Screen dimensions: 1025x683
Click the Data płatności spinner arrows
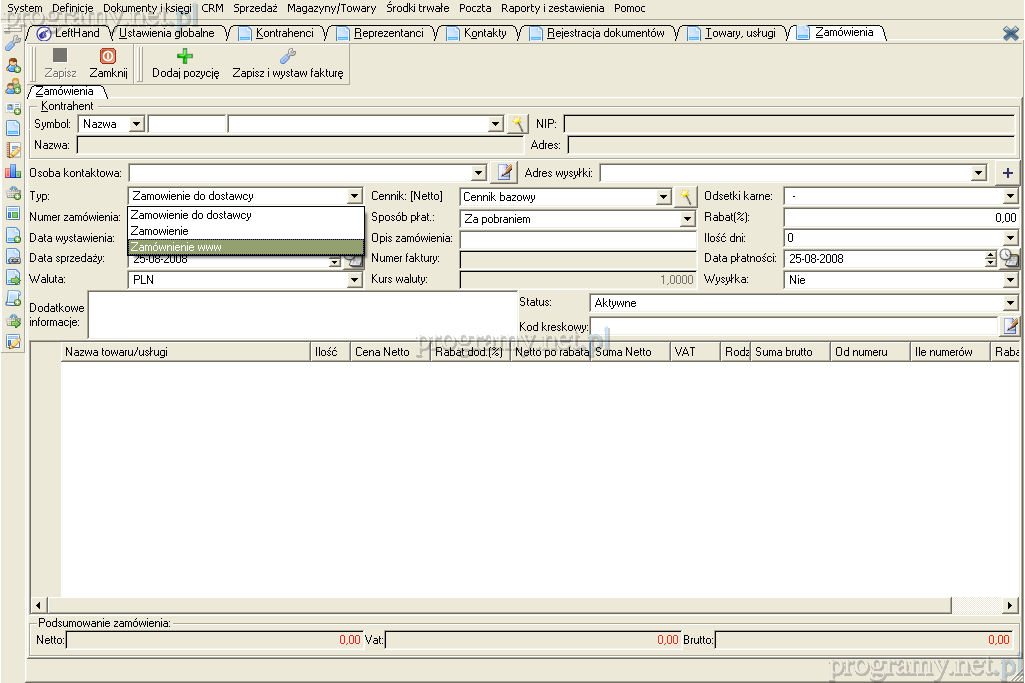990,258
